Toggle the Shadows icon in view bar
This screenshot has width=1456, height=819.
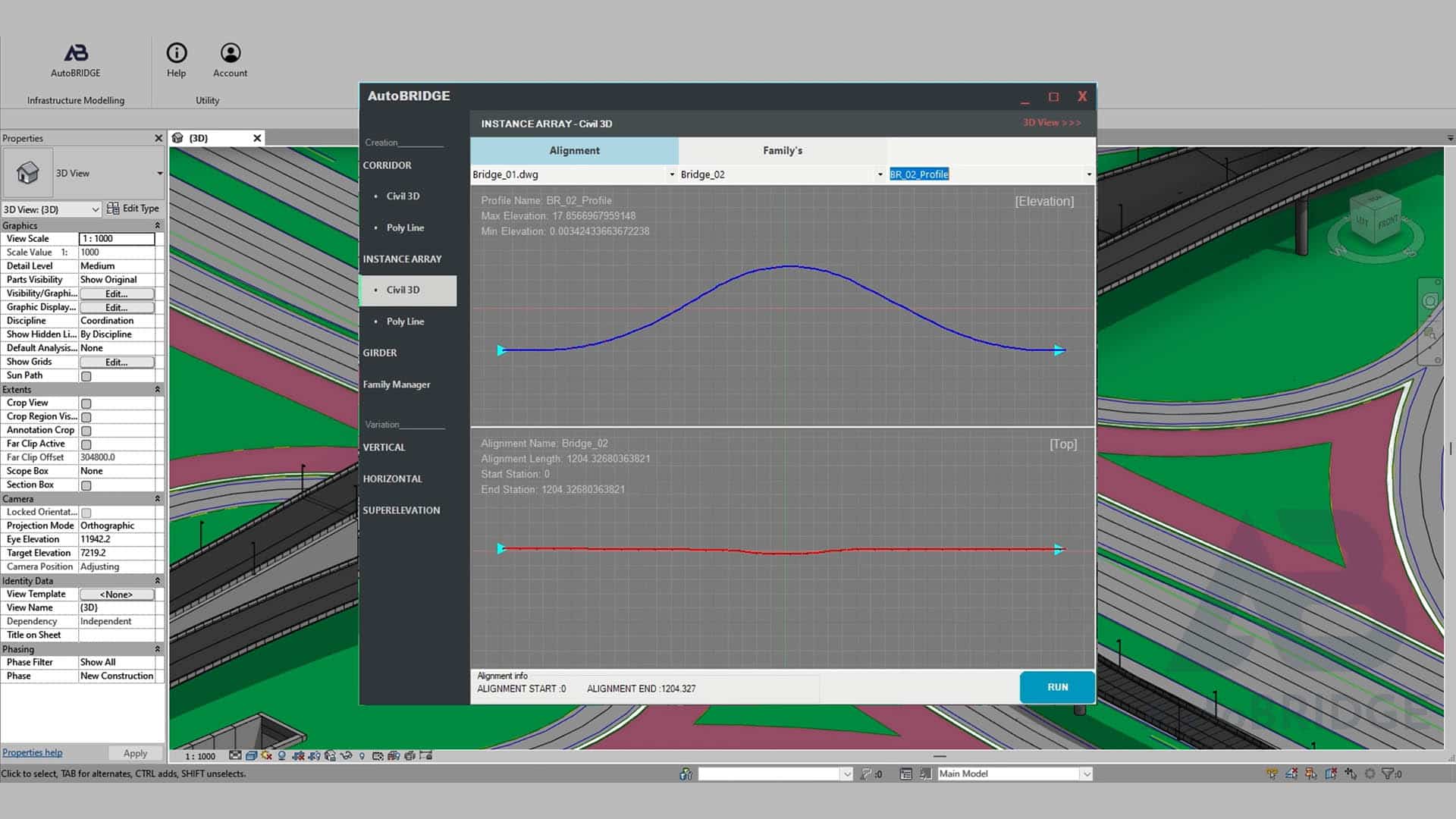[281, 755]
